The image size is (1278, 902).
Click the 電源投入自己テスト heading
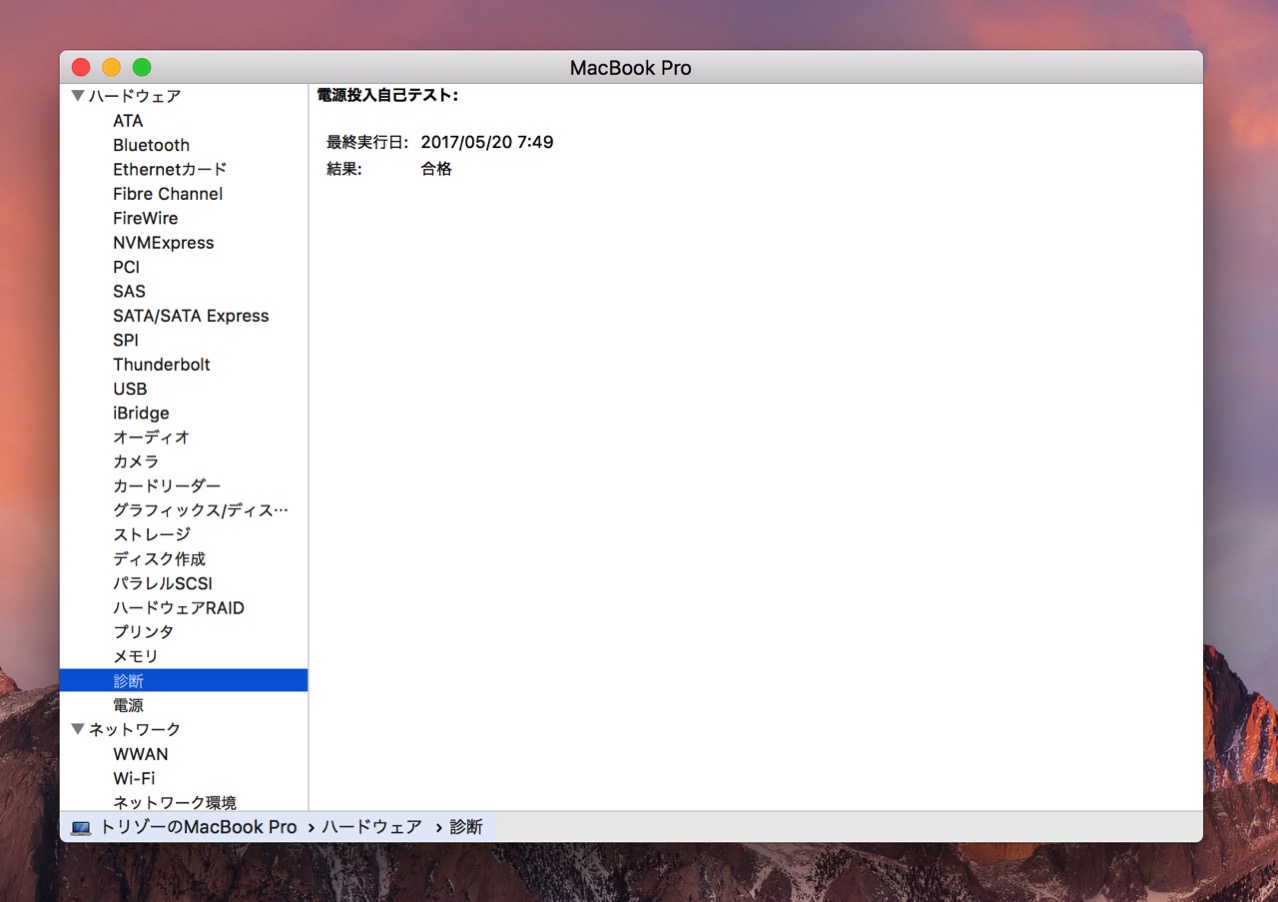(x=388, y=96)
